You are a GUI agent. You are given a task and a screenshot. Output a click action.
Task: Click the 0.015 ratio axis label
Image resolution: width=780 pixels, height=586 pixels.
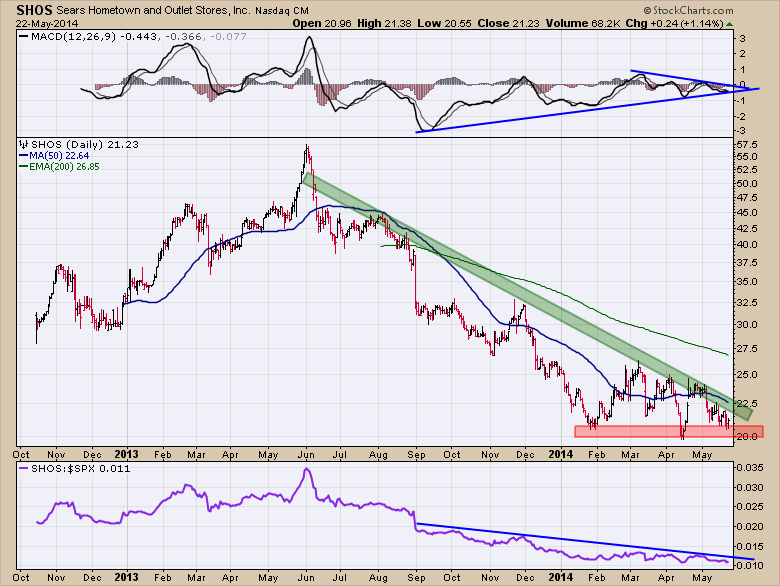click(749, 546)
